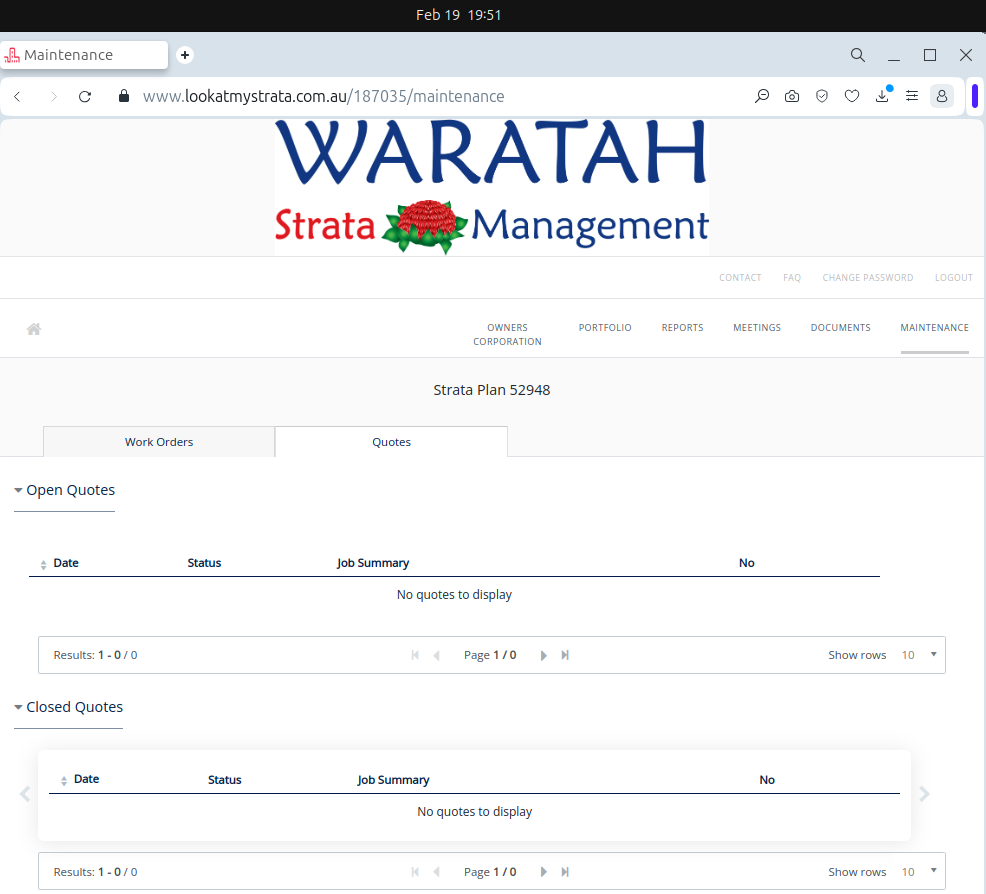Image resolution: width=986 pixels, height=894 pixels.
Task: Jump to first page in Open Quotes pager
Action: click(x=415, y=655)
